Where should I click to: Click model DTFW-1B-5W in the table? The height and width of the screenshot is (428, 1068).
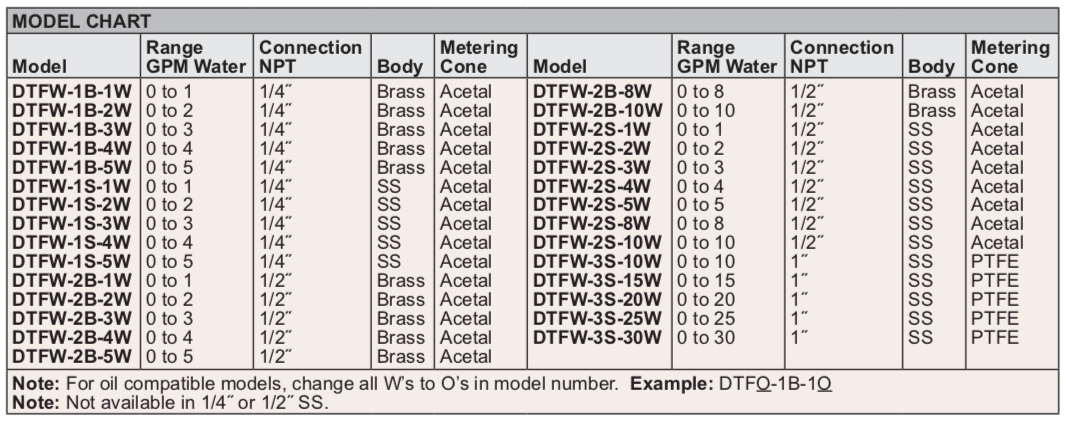point(71,165)
